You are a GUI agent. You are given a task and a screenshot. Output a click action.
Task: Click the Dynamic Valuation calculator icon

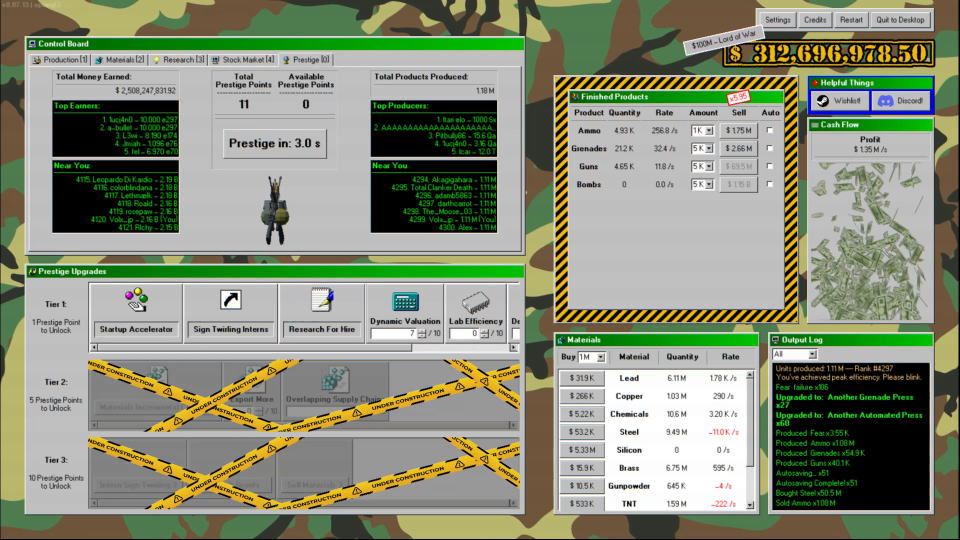405,302
